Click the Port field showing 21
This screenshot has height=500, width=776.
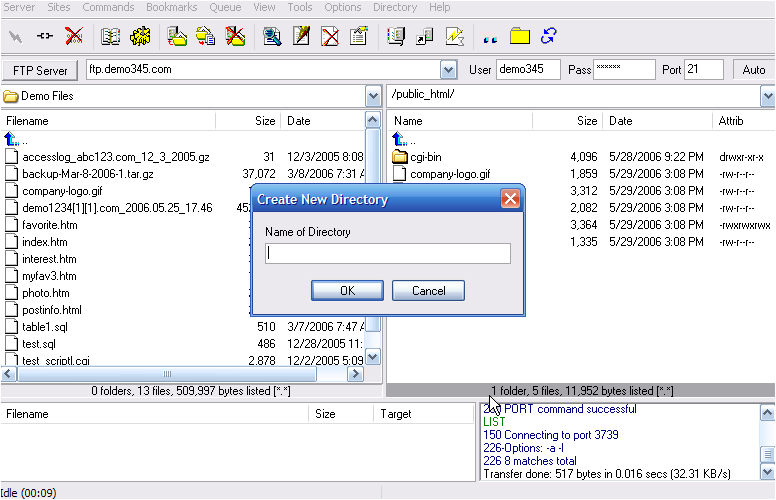pos(704,69)
